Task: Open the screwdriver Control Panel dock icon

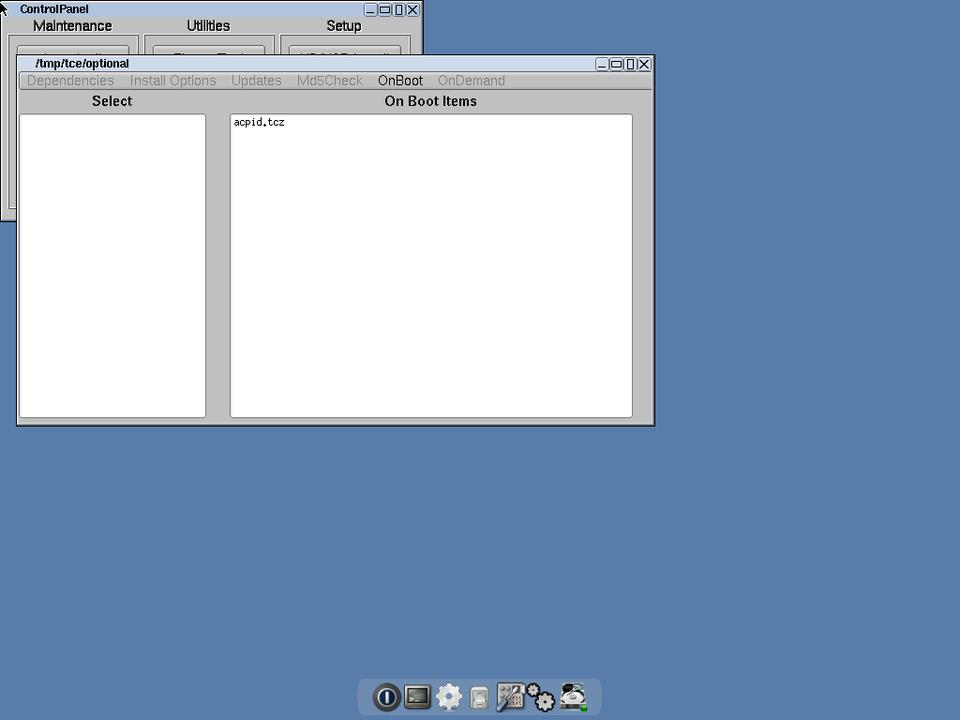Action: tap(510, 697)
